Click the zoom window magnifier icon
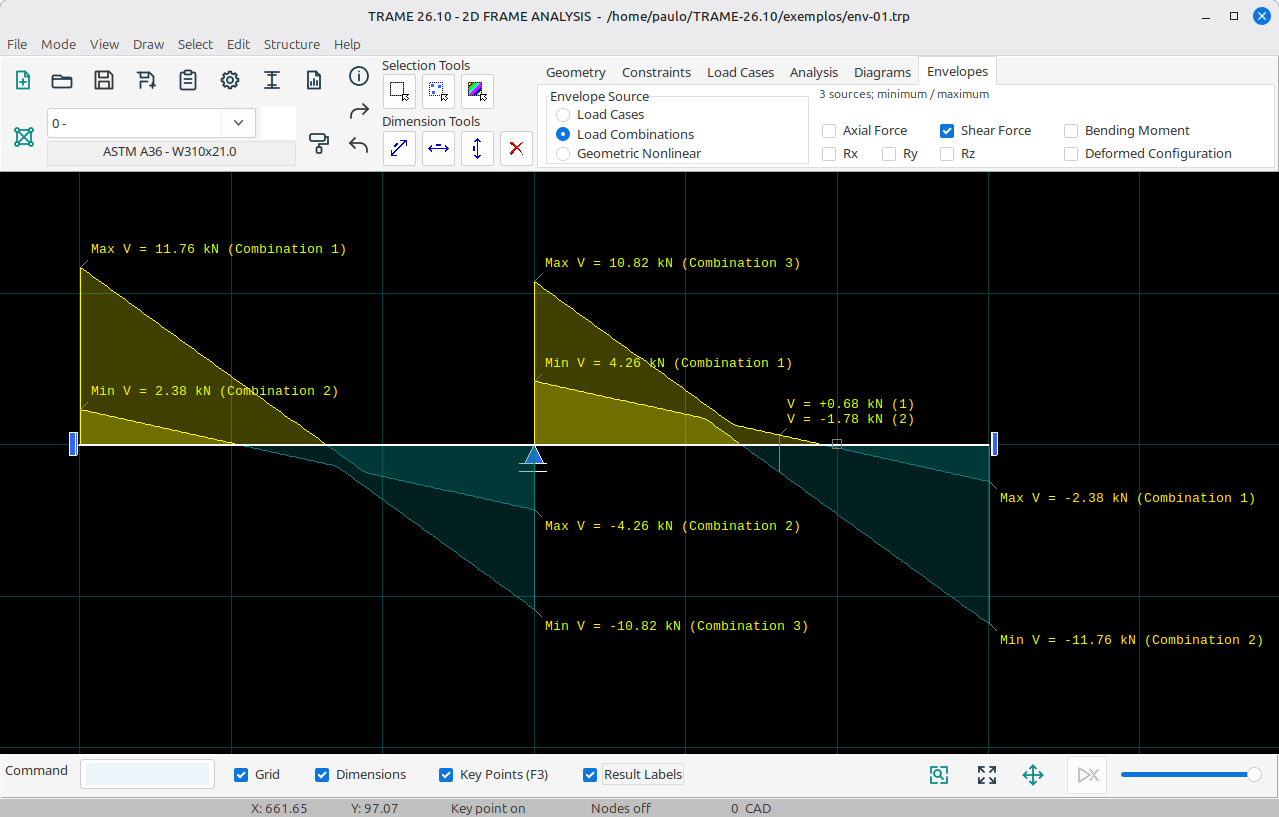Image resolution: width=1279 pixels, height=817 pixels. [x=938, y=775]
